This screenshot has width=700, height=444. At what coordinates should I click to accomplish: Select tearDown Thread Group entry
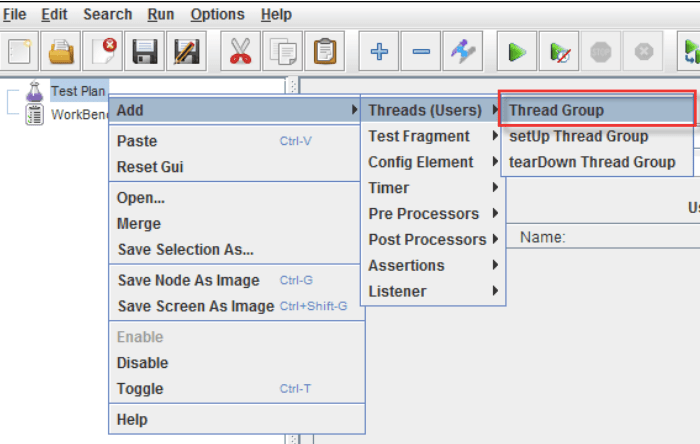[x=597, y=162]
